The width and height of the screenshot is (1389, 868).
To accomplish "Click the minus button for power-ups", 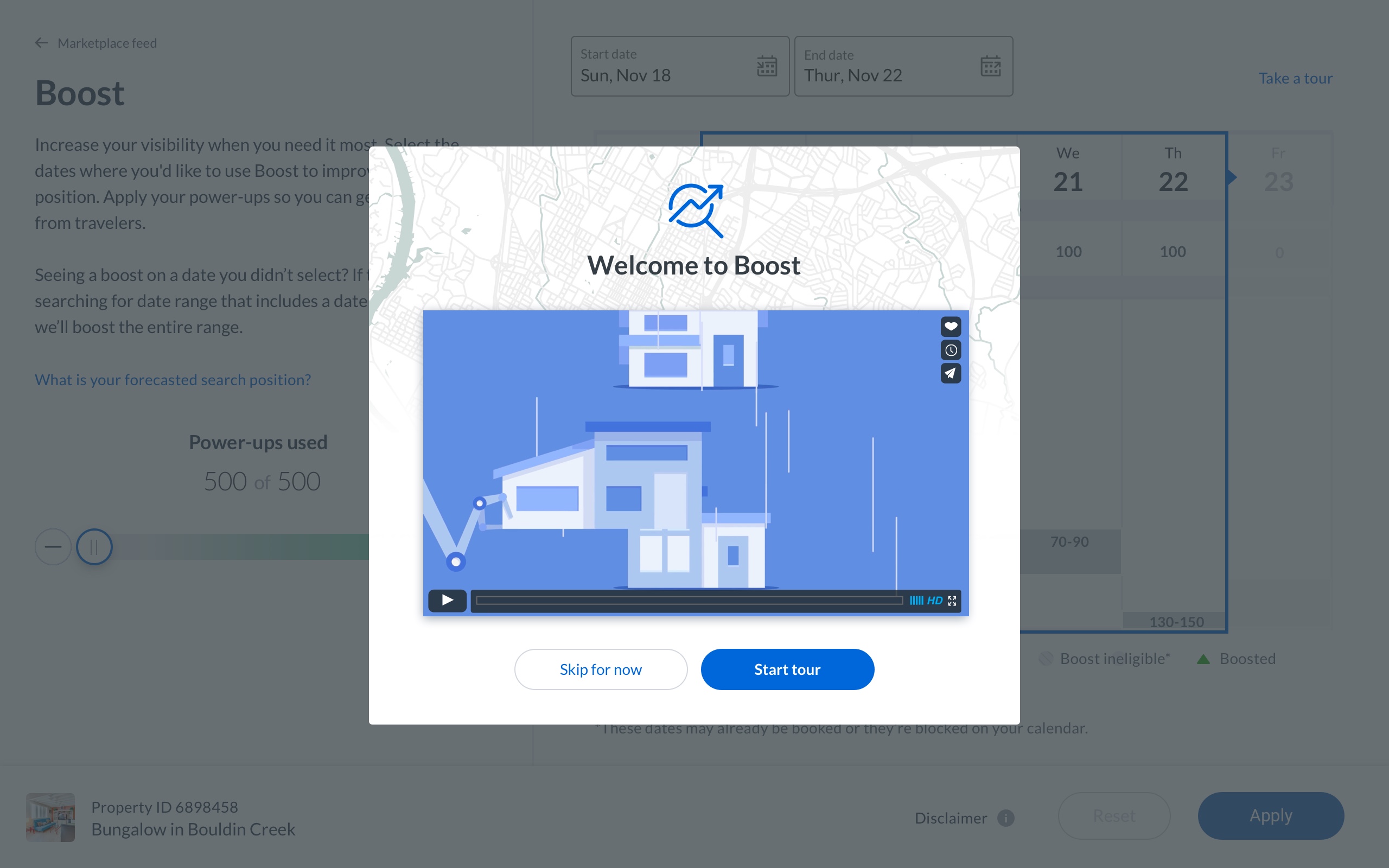I will pos(53,546).
